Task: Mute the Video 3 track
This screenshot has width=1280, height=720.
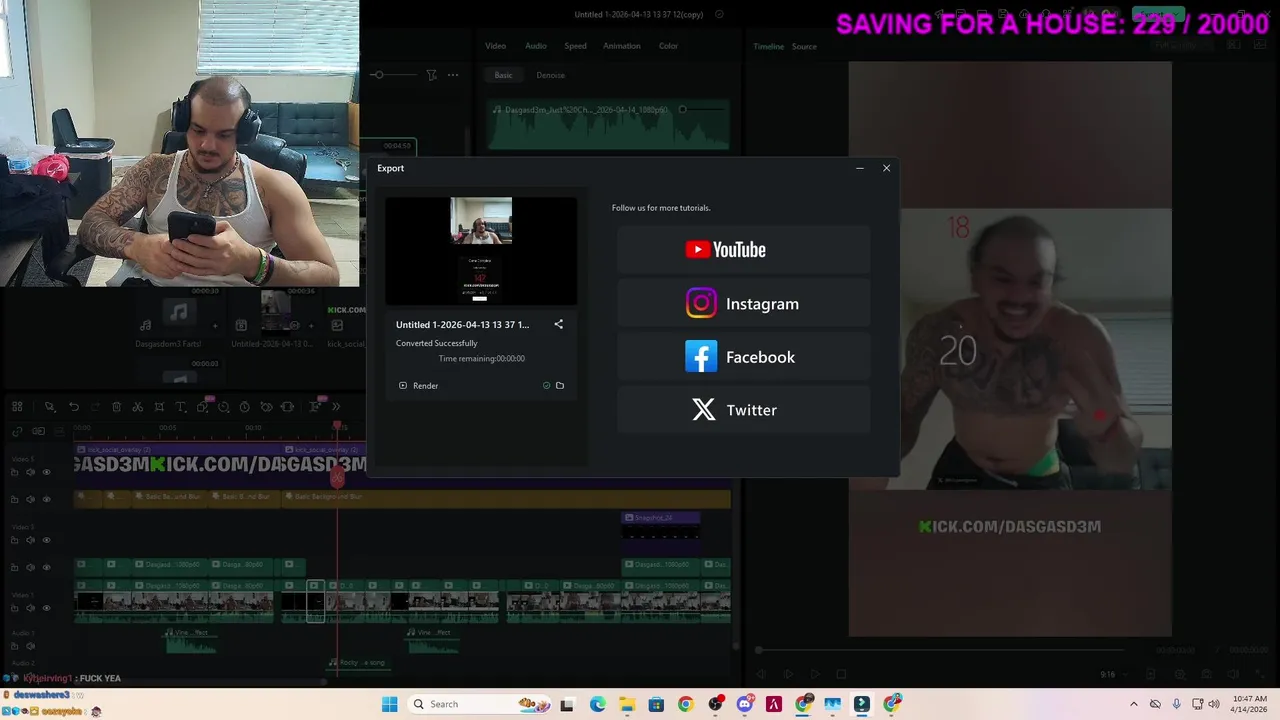Action: pos(30,540)
